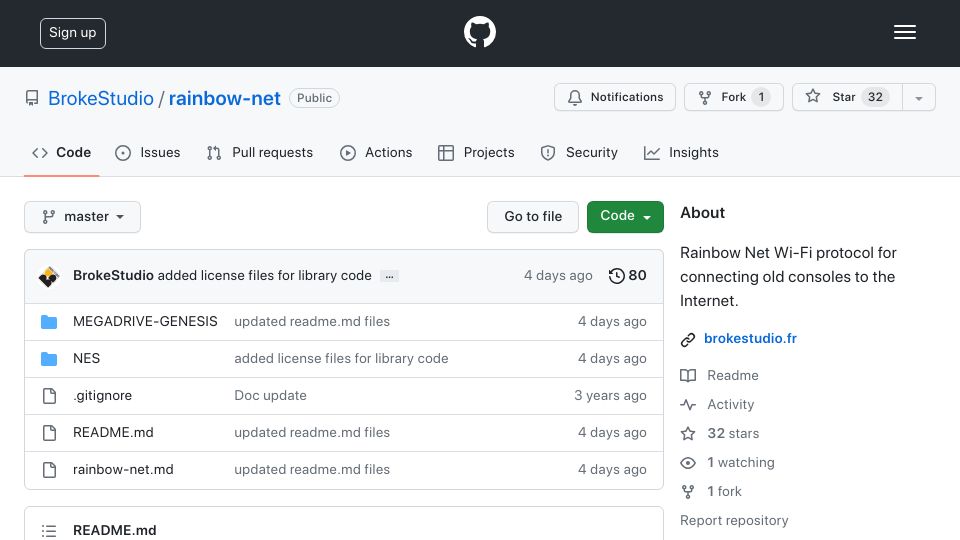Open the Star list dropdown arrow
The height and width of the screenshot is (540, 960).
coord(918,97)
